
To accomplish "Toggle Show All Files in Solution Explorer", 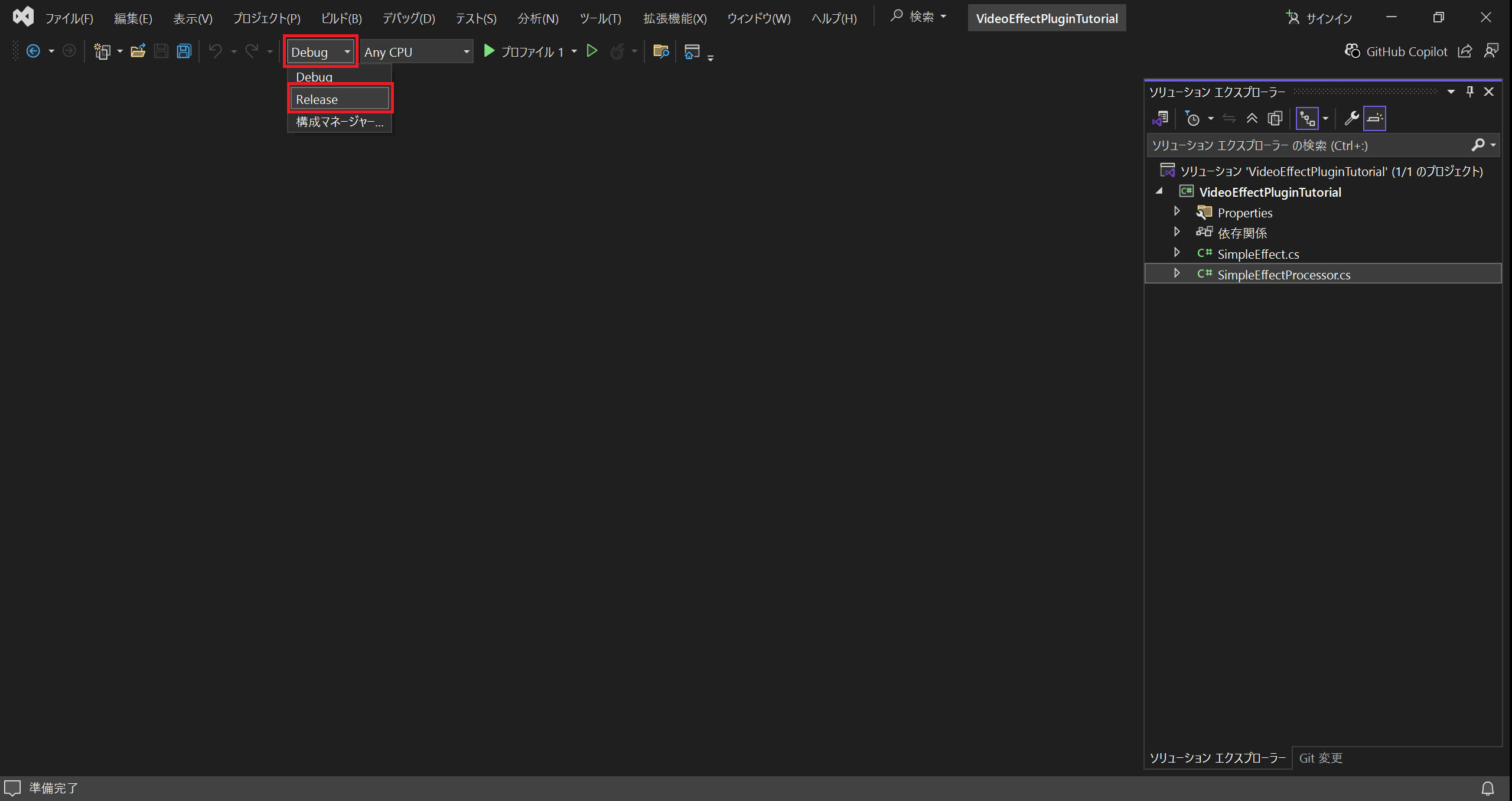I will pyautogui.click(x=1275, y=119).
